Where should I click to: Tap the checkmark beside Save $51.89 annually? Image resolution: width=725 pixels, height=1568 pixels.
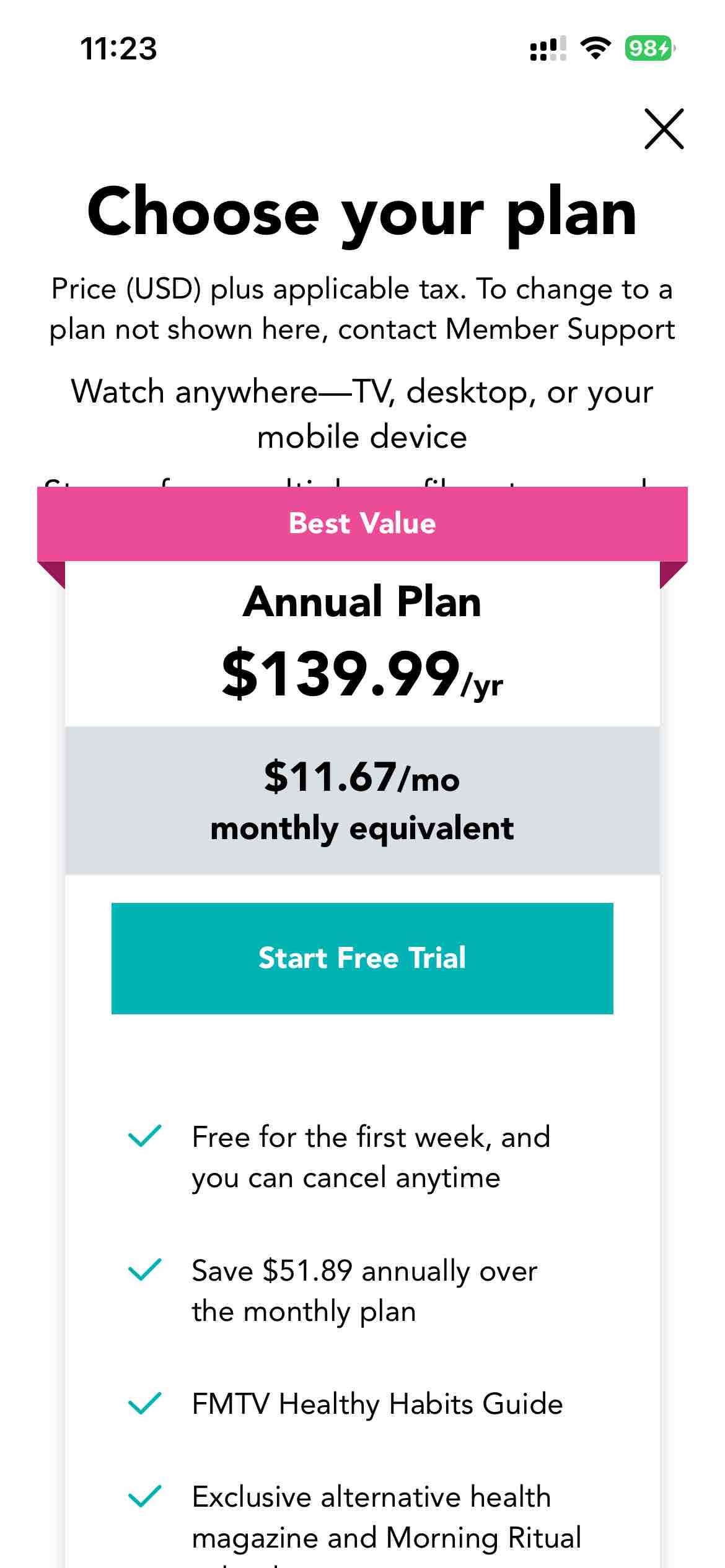[x=144, y=1270]
